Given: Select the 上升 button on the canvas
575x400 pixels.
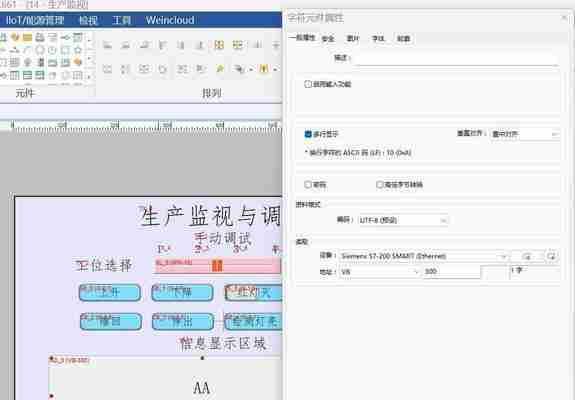Looking at the screenshot, I should pos(110,293).
